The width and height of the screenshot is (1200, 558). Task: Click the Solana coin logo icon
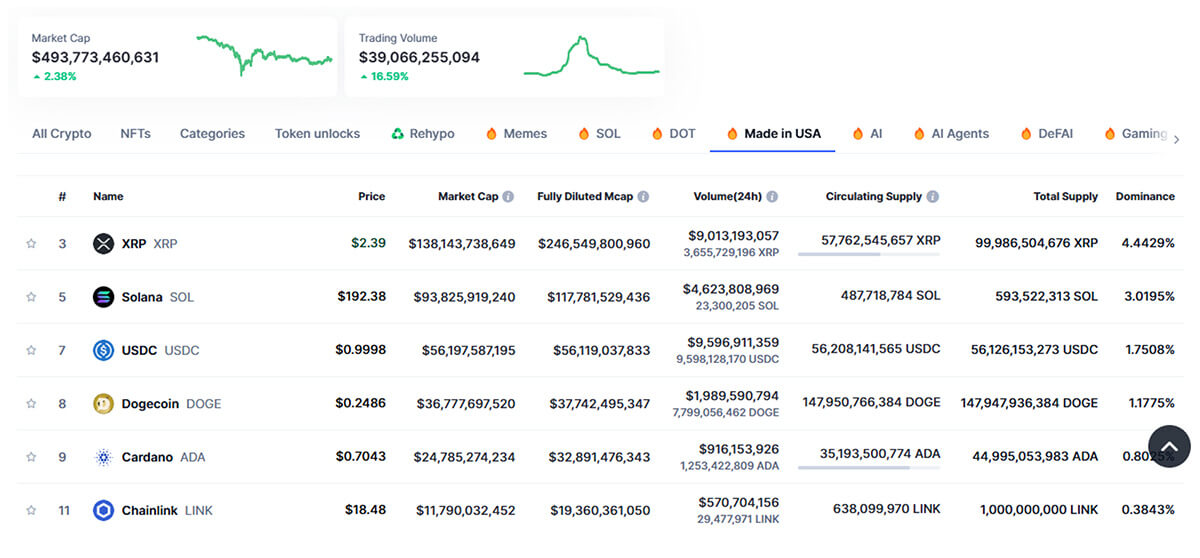point(103,297)
